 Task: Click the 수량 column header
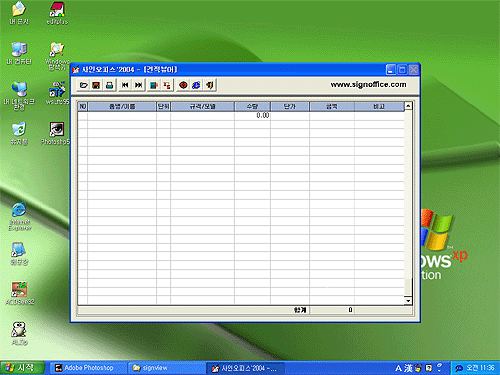coord(252,107)
